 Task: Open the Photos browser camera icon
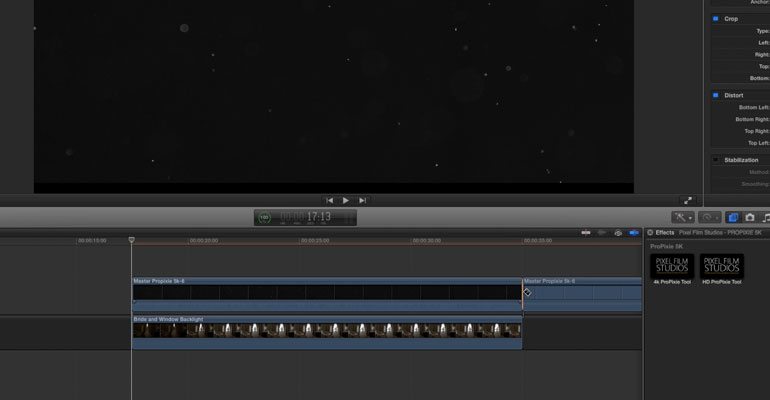[x=750, y=217]
